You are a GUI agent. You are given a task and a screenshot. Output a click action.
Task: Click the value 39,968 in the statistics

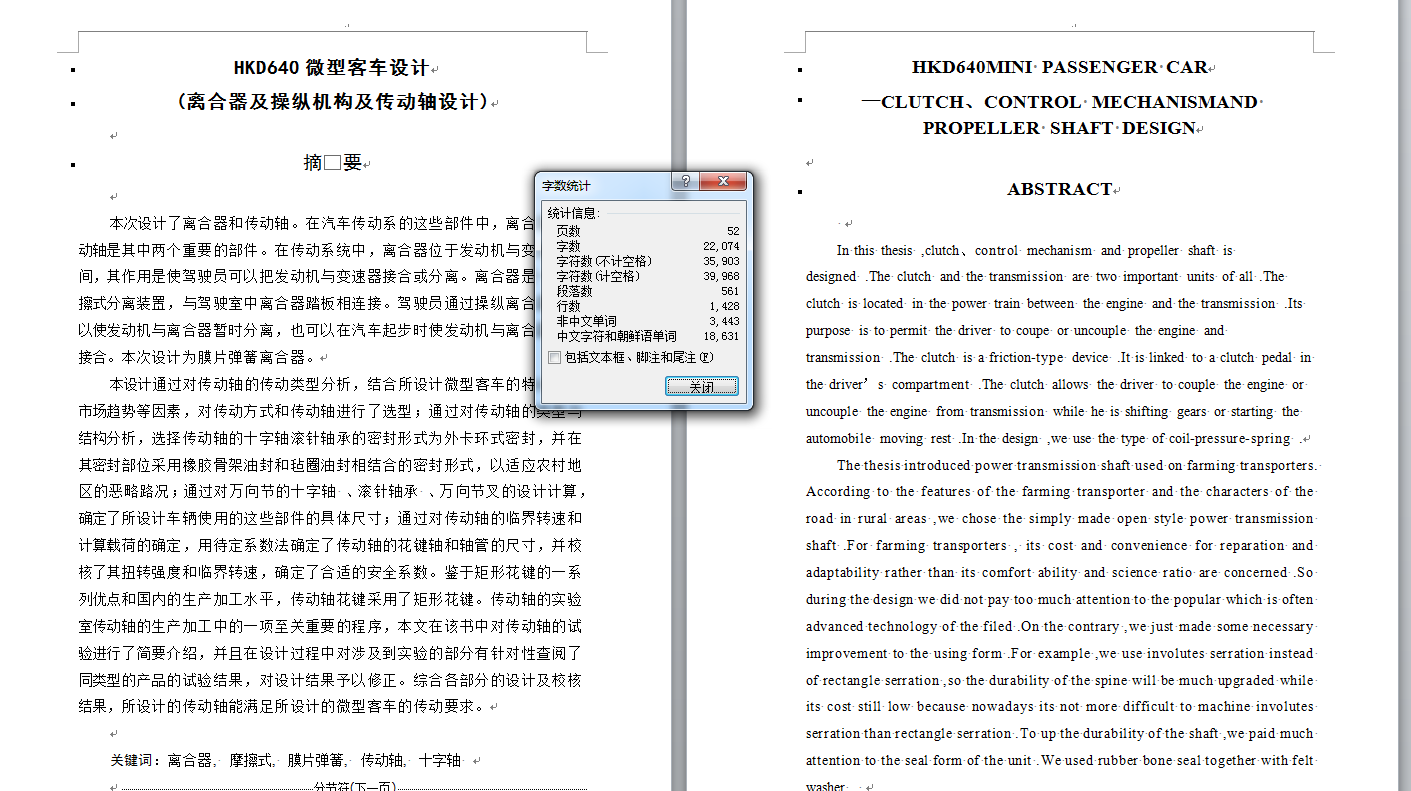[721, 276]
